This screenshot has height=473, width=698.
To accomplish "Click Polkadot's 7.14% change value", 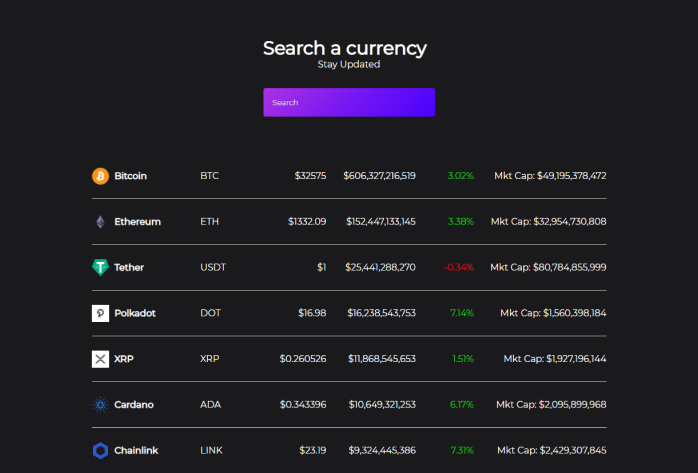I will click(x=462, y=313).
